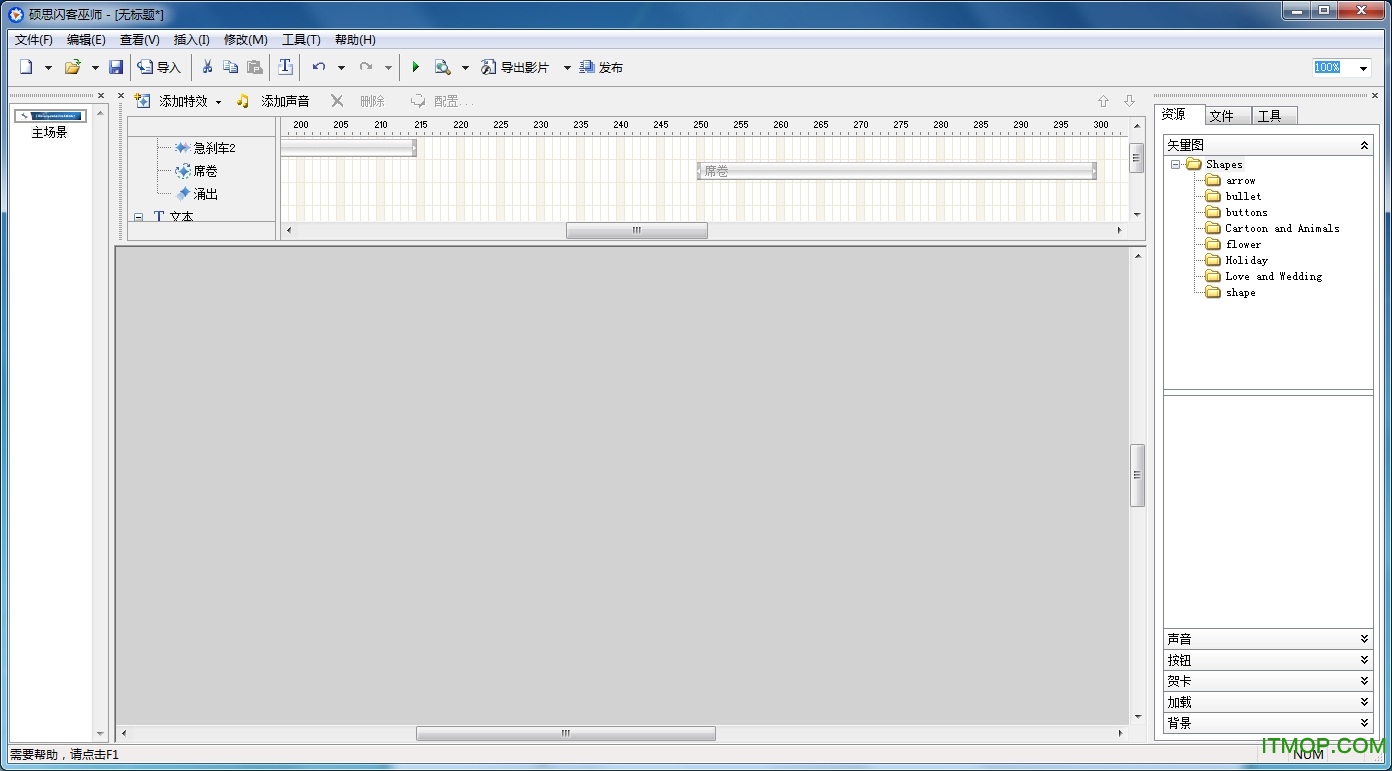Image resolution: width=1392 pixels, height=771 pixels.
Task: Switch to the 资源 tab
Action: tap(1179, 115)
